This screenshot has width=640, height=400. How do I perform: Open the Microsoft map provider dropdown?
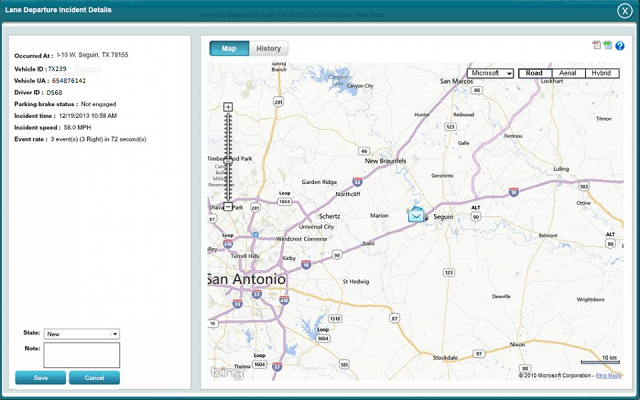click(490, 73)
